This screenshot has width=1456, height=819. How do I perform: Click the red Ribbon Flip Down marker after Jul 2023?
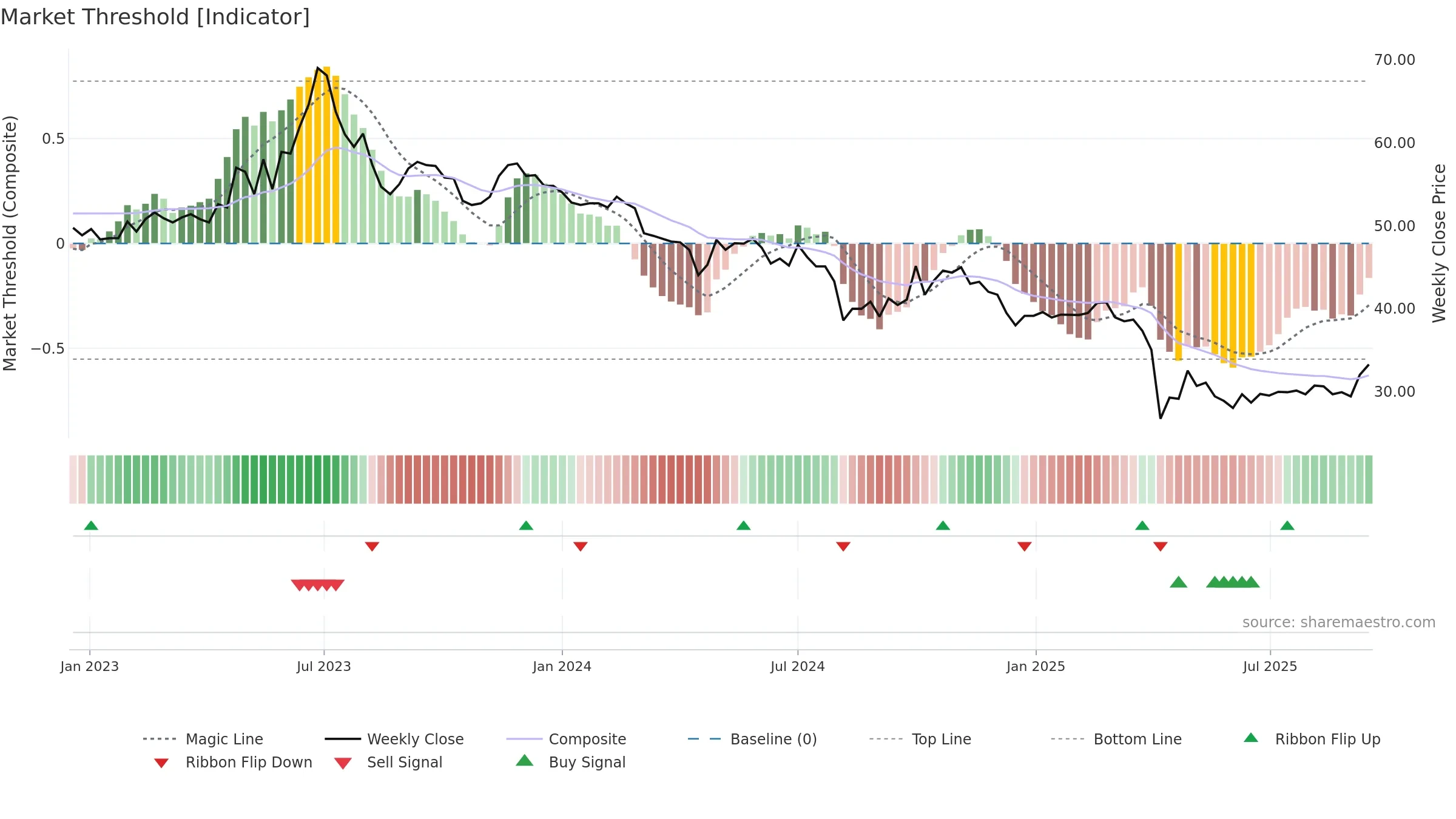click(372, 547)
